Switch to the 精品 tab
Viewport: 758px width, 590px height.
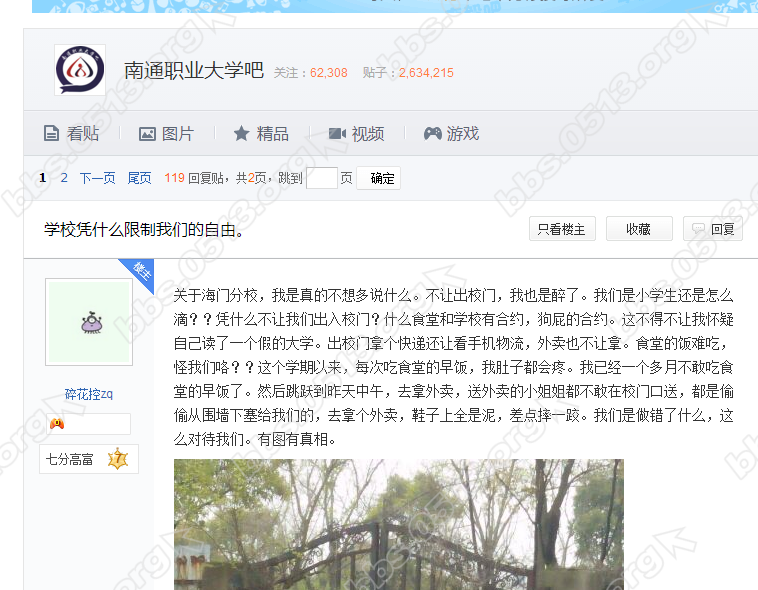click(261, 133)
